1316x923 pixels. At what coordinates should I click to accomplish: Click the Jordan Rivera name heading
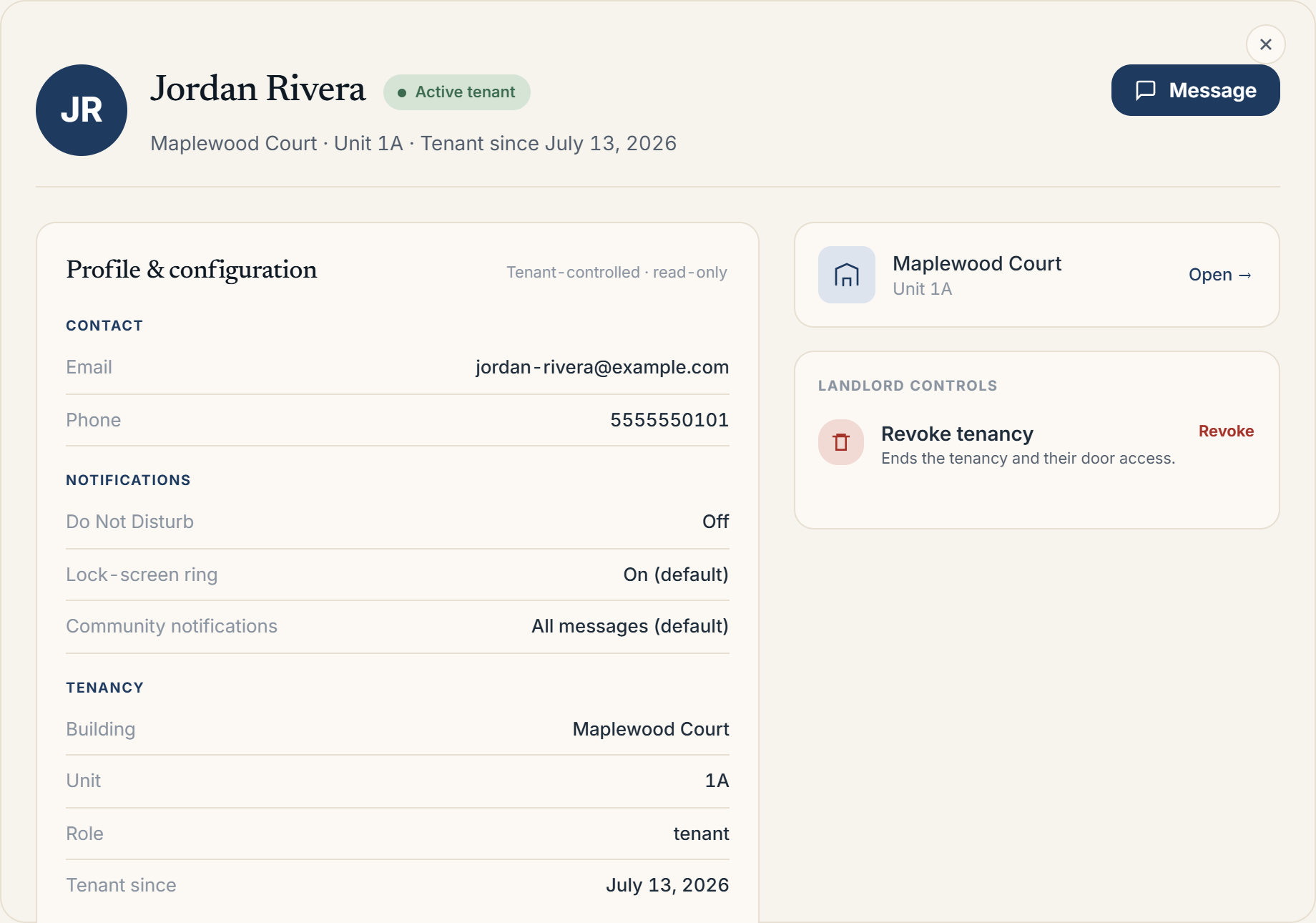[258, 89]
